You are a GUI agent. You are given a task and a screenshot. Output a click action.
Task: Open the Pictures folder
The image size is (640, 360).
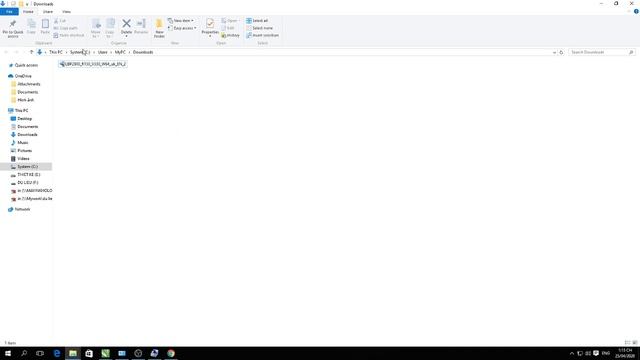(x=24, y=151)
